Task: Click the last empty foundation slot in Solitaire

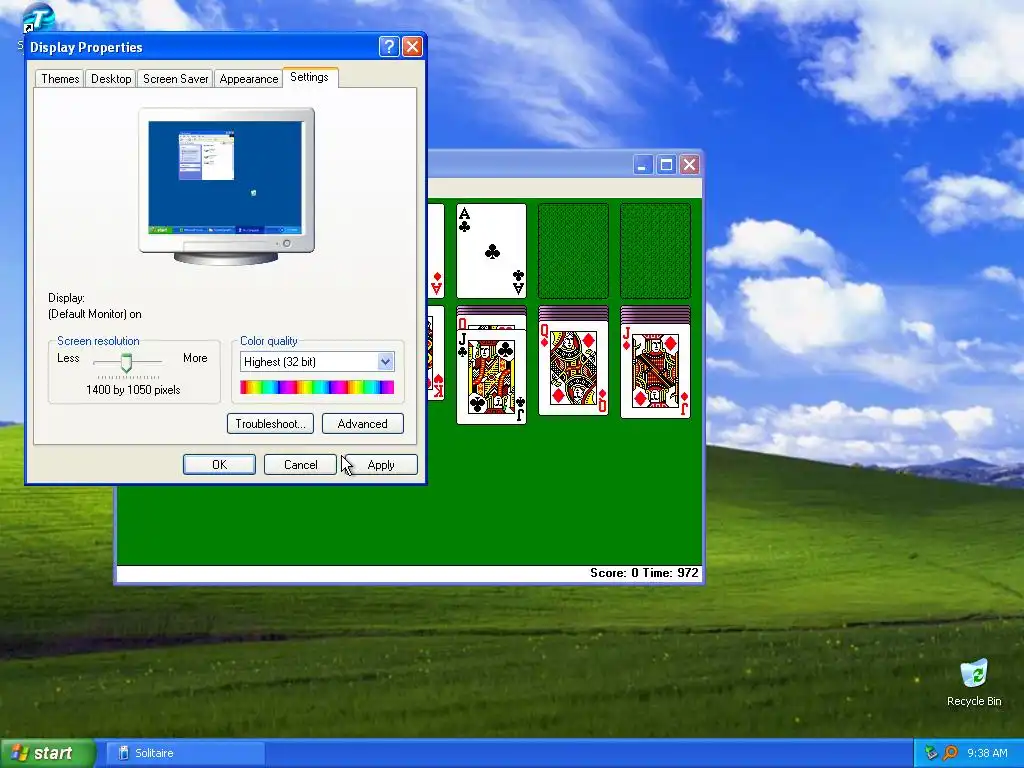Action: [656, 251]
